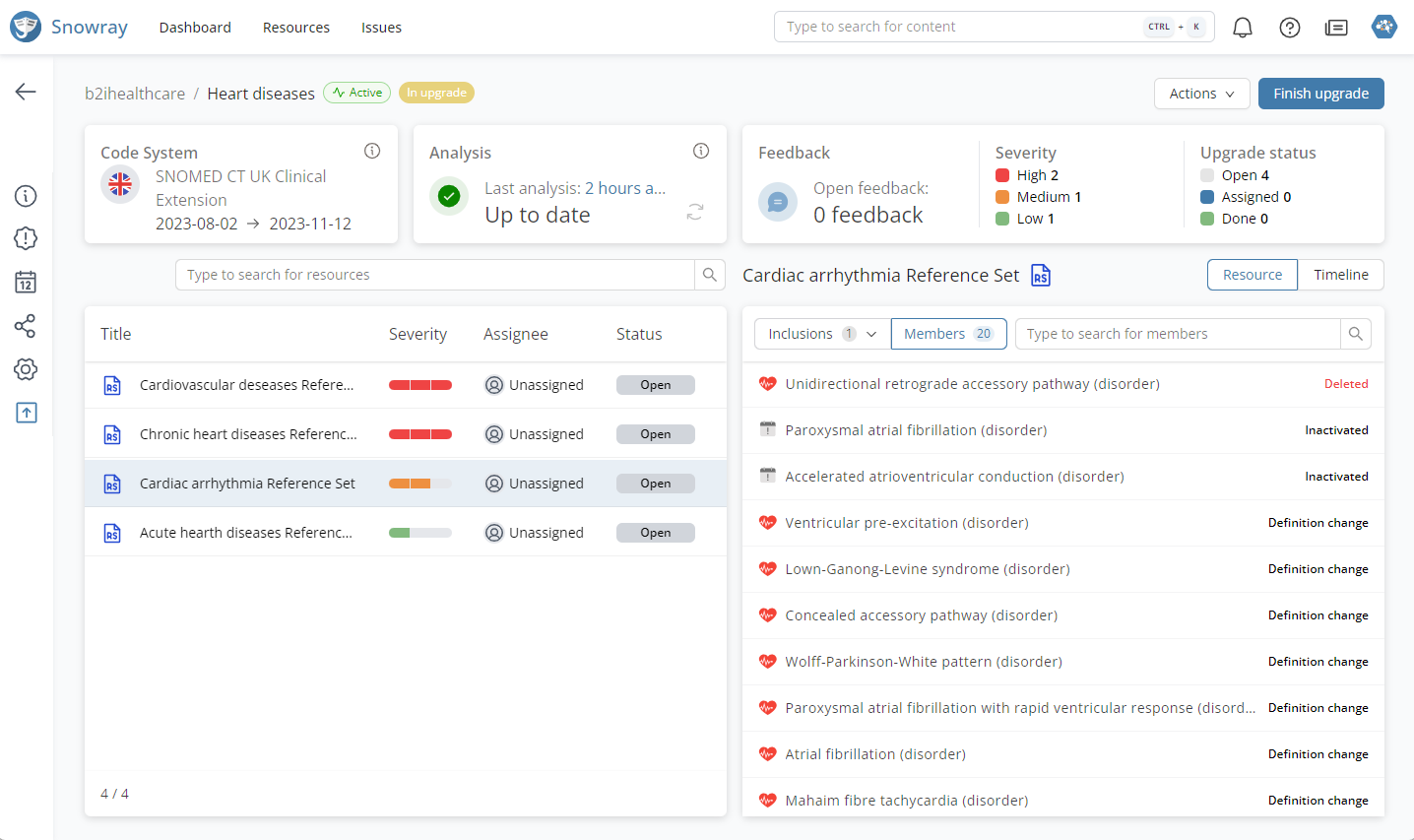The width and height of the screenshot is (1414, 840).
Task: Open the Dashboard menu item
Action: [195, 28]
